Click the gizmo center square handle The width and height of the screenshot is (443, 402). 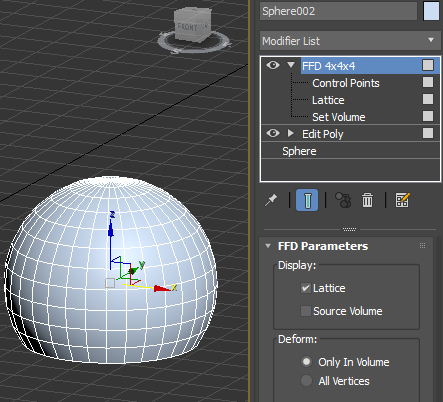click(110, 283)
